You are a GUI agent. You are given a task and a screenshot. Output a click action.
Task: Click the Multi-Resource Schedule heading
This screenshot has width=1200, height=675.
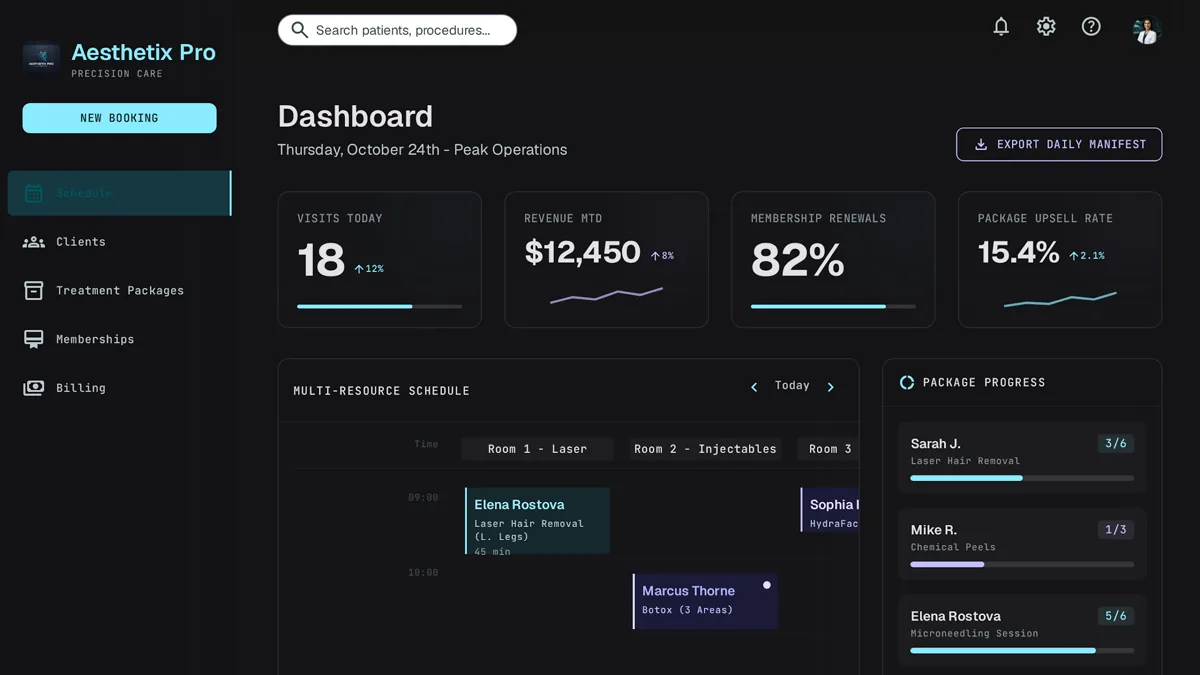tap(381, 391)
